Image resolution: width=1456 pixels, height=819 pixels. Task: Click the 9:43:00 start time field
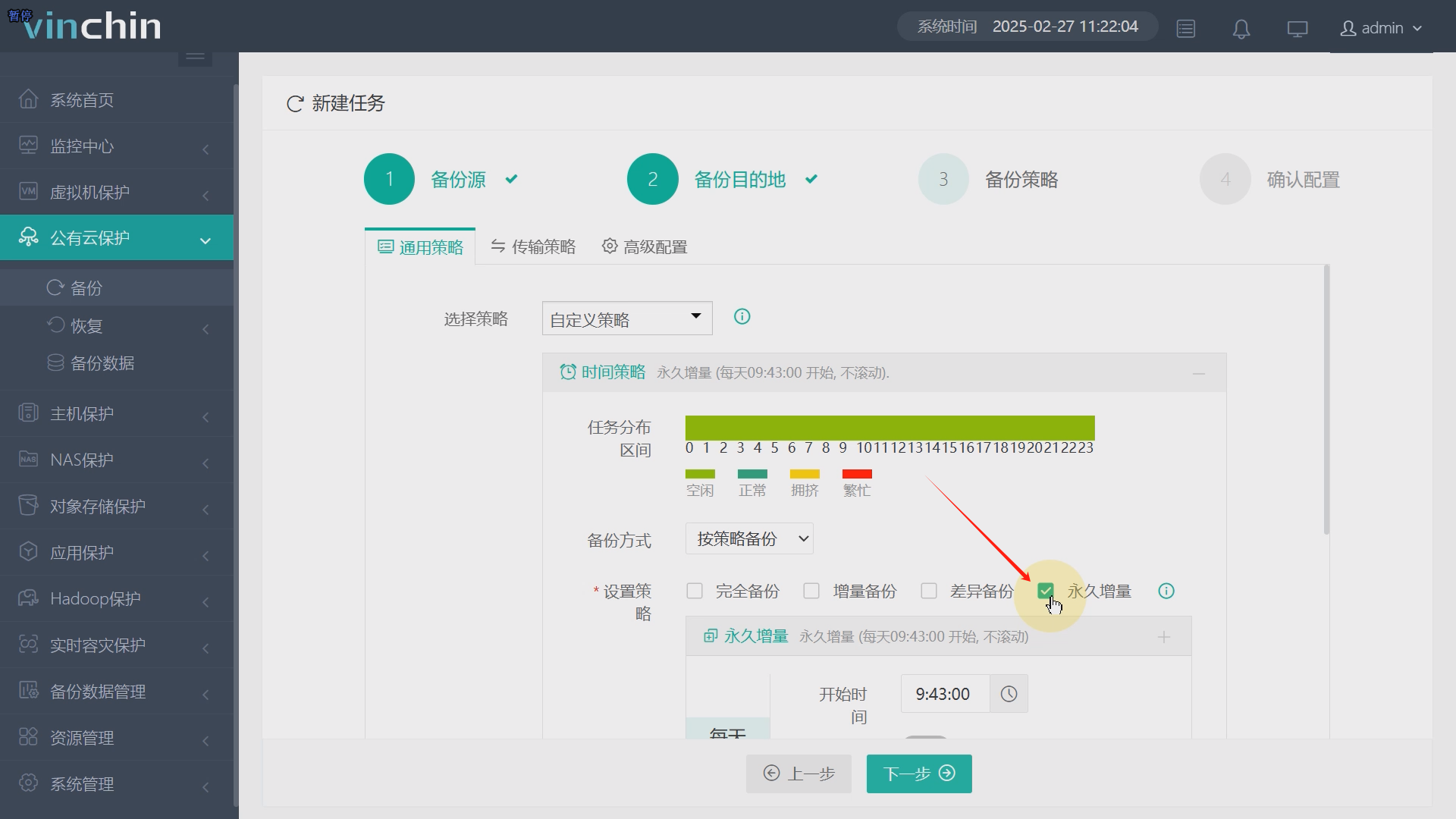[x=943, y=694]
